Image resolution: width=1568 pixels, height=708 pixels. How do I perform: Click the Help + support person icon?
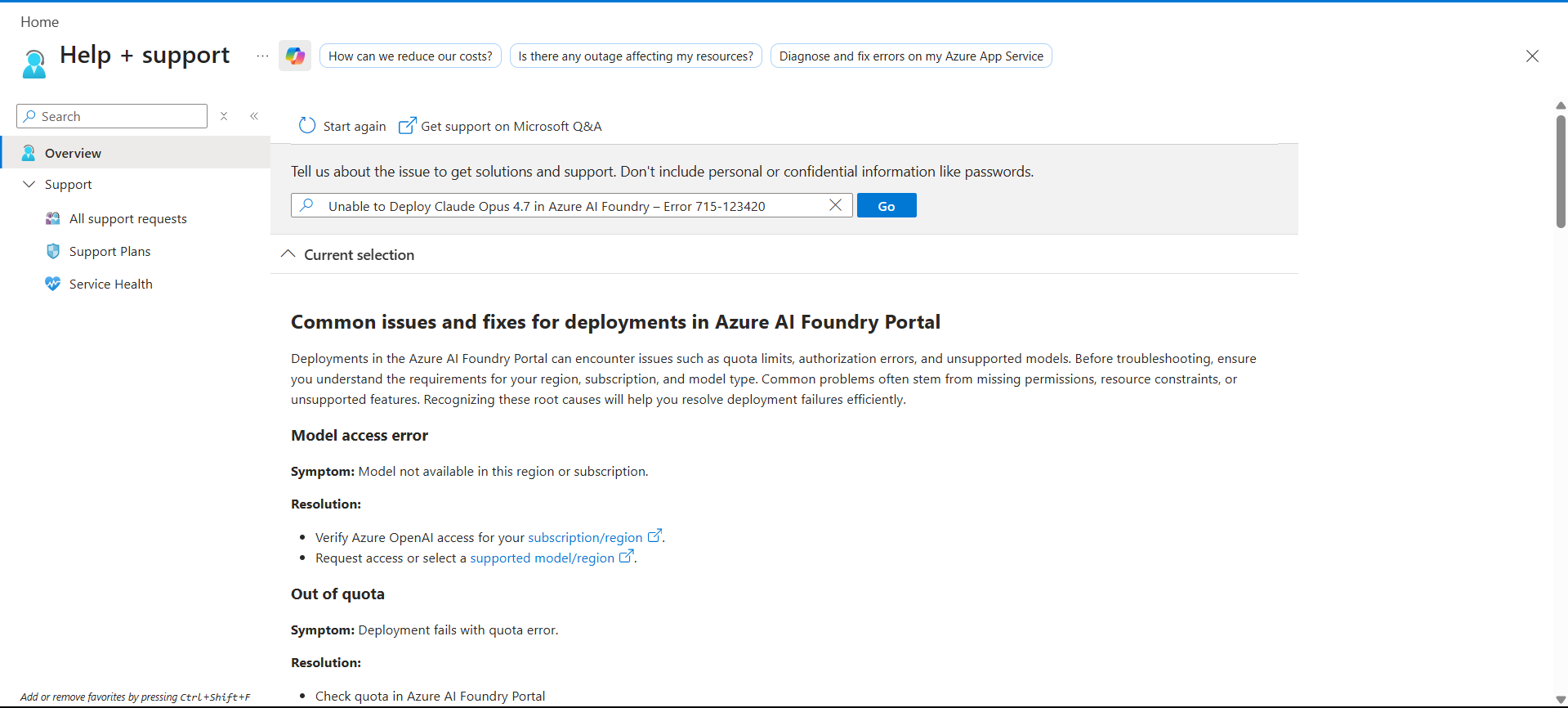point(34,64)
